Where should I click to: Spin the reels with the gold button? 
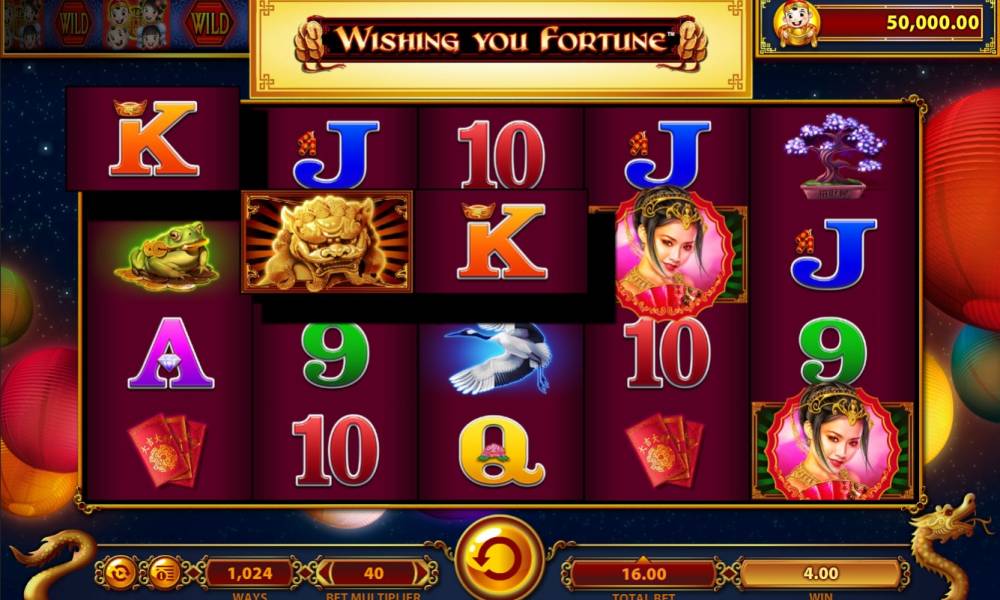pyautogui.click(x=500, y=559)
